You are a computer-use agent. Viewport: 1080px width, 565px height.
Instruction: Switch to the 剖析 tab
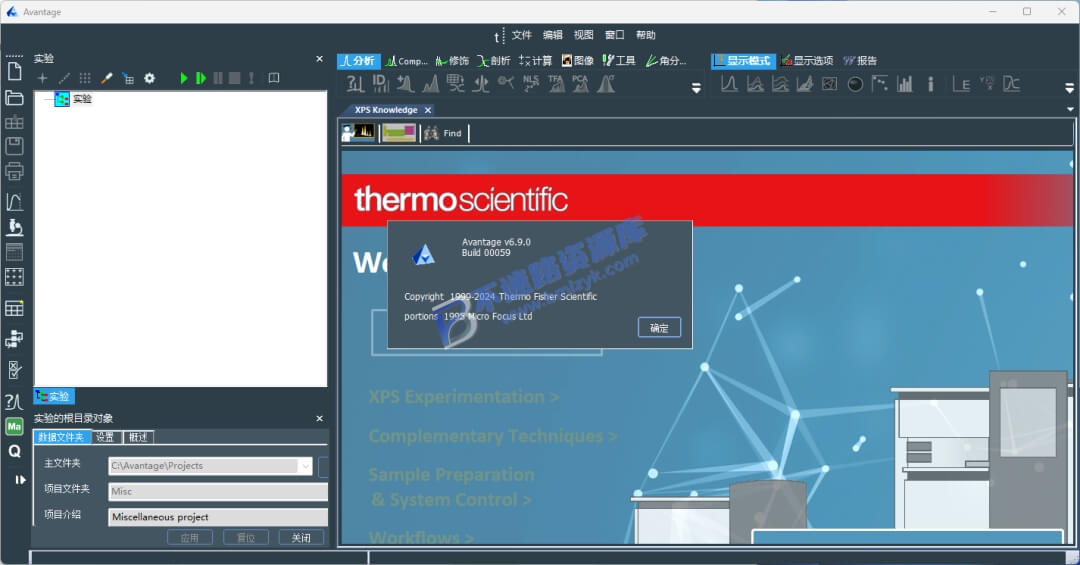(493, 61)
